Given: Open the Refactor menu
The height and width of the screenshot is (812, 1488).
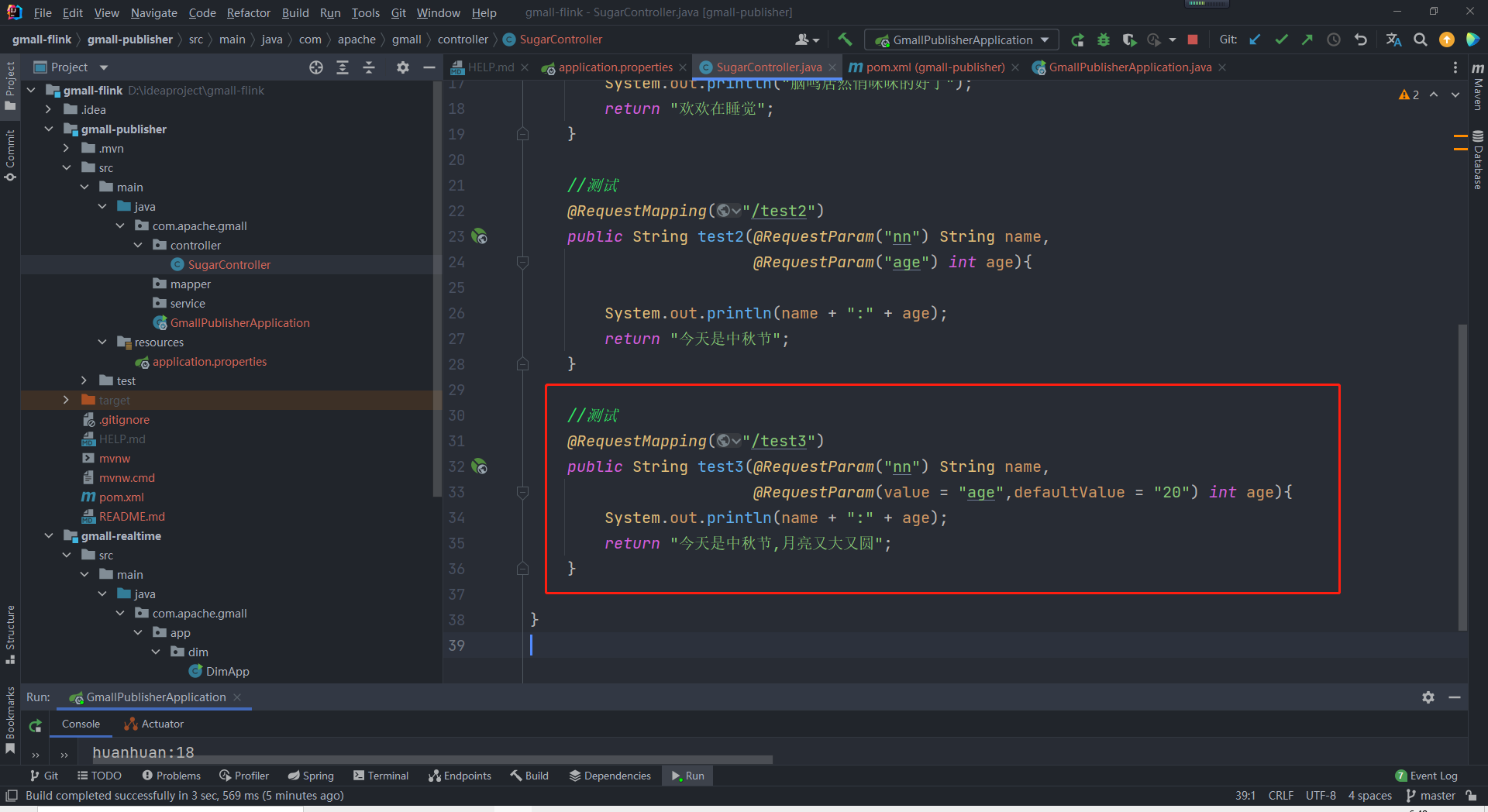Looking at the screenshot, I should (x=248, y=12).
